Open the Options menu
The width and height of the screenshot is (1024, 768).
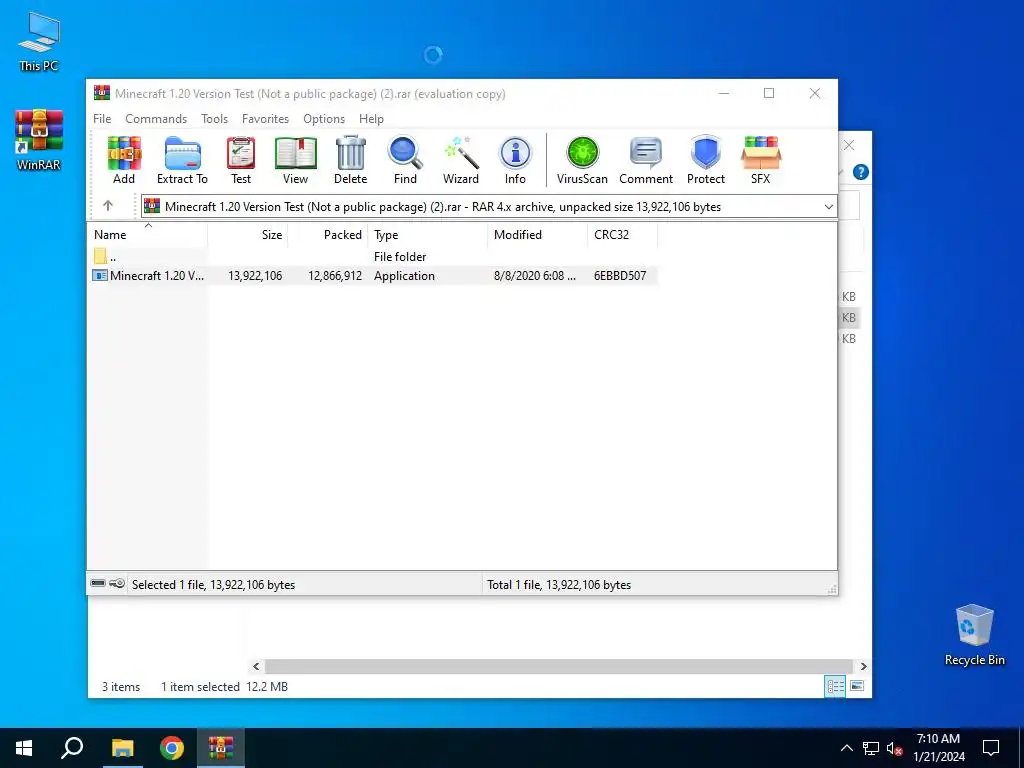tap(324, 119)
